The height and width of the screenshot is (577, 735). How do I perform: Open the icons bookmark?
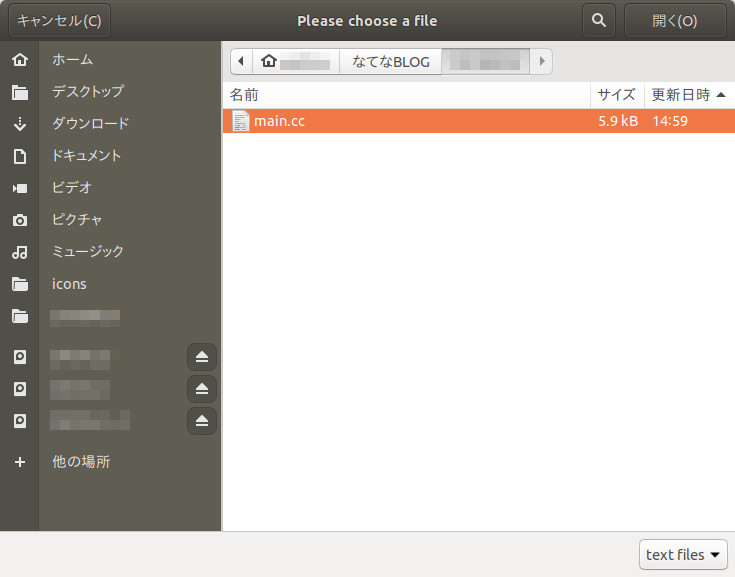[69, 284]
